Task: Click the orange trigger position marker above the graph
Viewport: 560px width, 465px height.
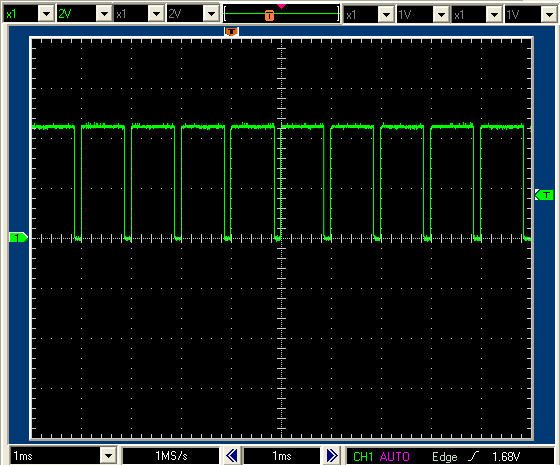Action: pos(231,31)
